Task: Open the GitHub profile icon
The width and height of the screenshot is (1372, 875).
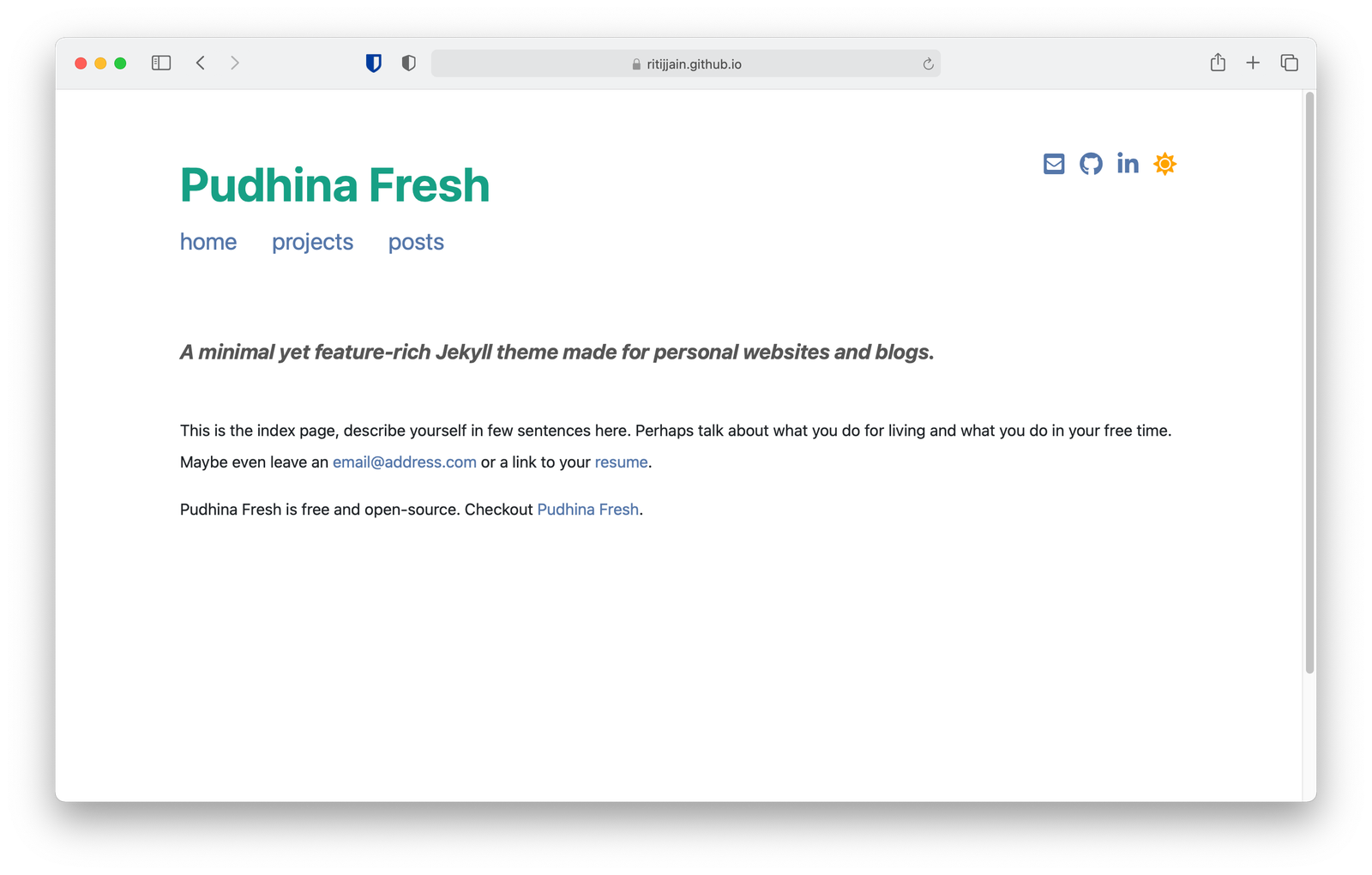Action: coord(1091,164)
